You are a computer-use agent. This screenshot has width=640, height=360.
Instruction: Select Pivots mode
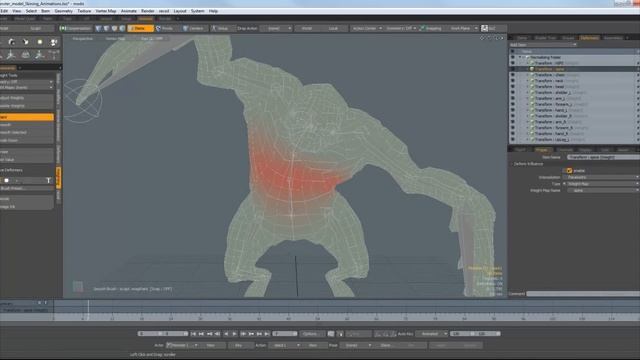165,28
